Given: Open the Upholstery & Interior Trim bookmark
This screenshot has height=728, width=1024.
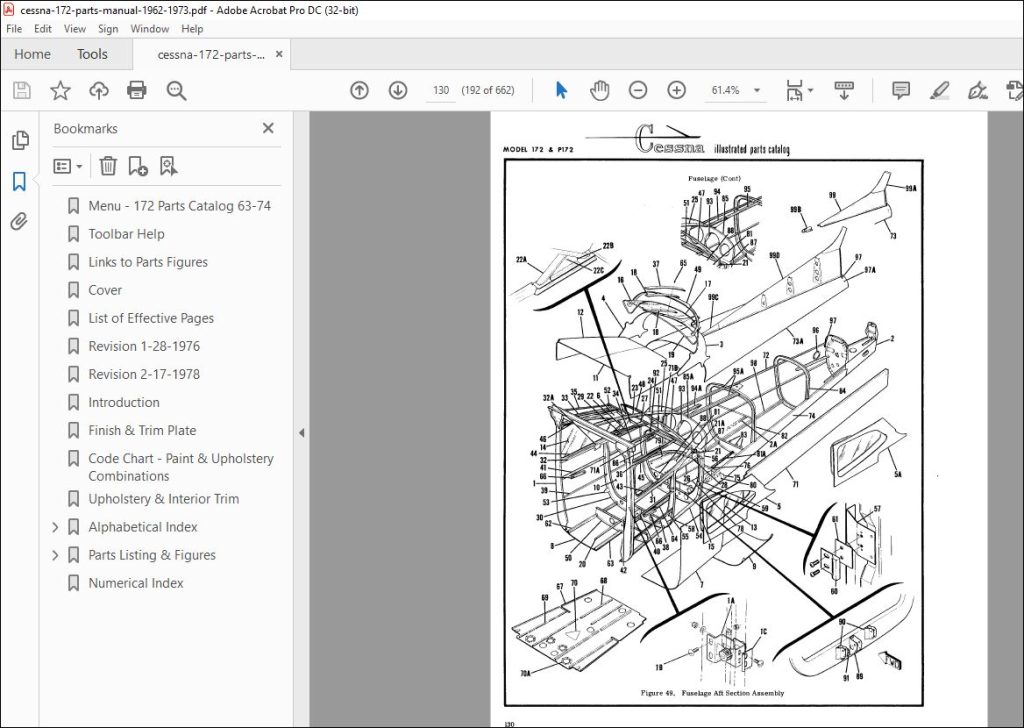Looking at the screenshot, I should [x=163, y=499].
